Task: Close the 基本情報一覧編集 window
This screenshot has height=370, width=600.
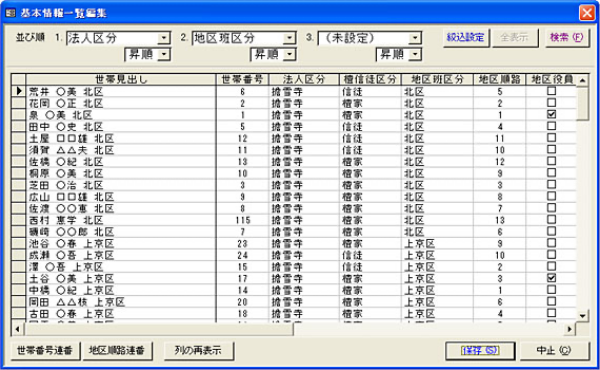Action: [x=587, y=13]
